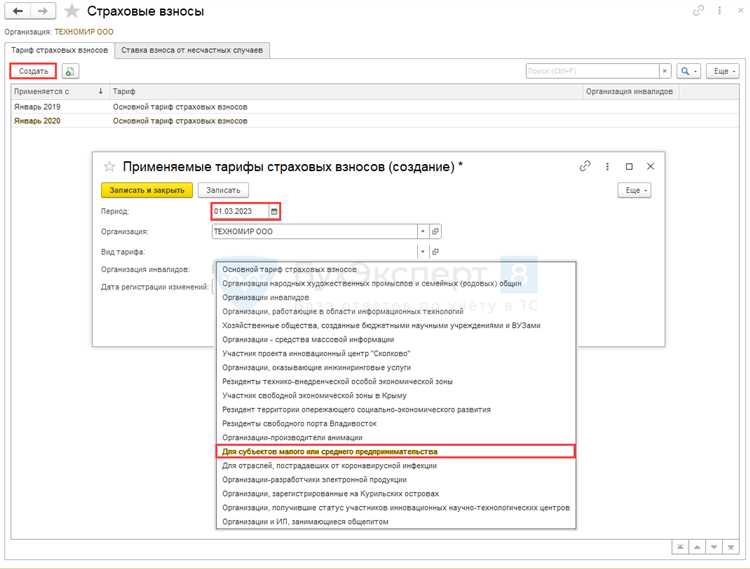Click the Записать button
750x569 pixels.
(223, 190)
